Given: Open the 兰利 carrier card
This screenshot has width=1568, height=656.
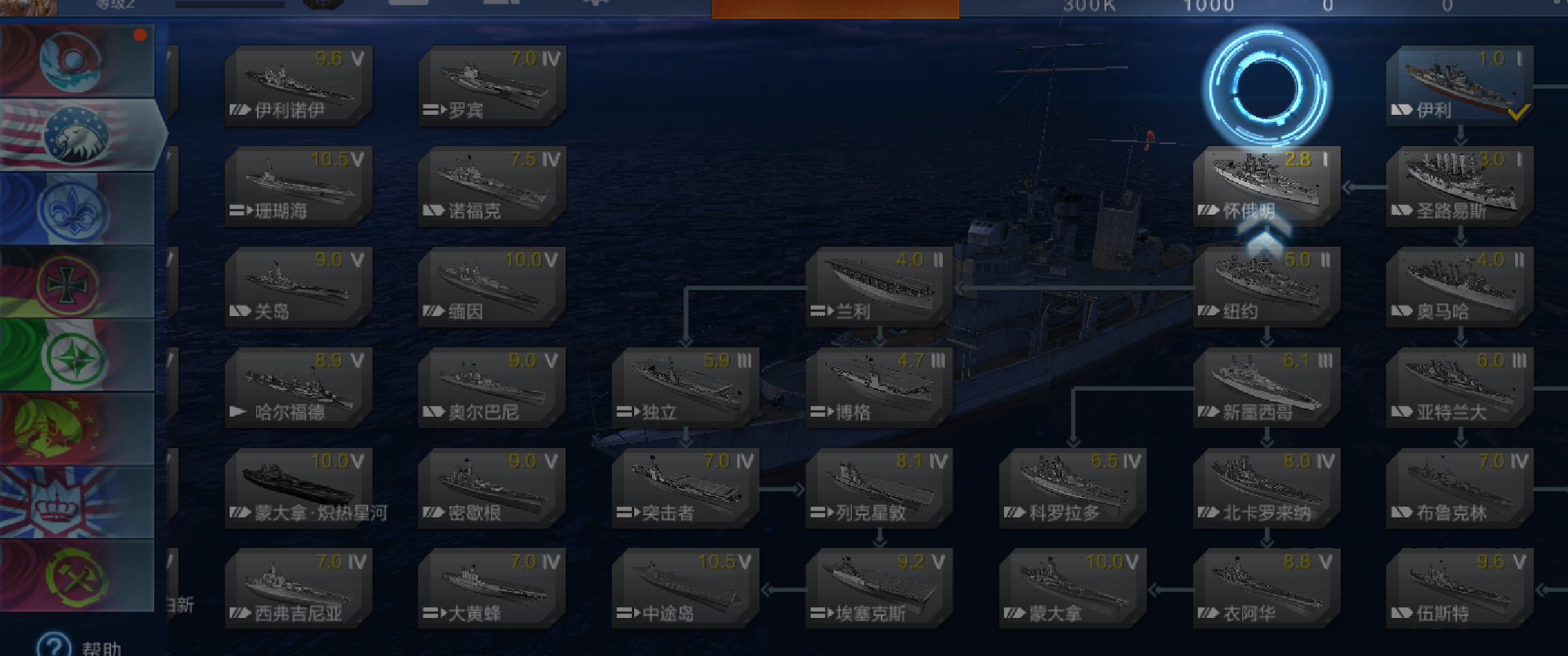Looking at the screenshot, I should 879,287.
